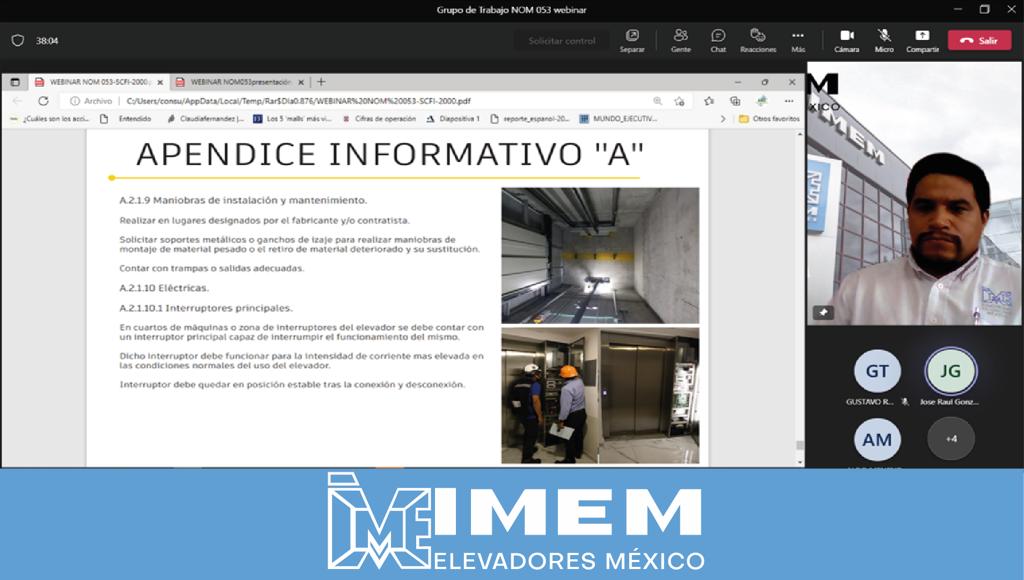Expand the bookmarks bar overflow chevron
The height and width of the screenshot is (580, 1024).
[x=723, y=118]
